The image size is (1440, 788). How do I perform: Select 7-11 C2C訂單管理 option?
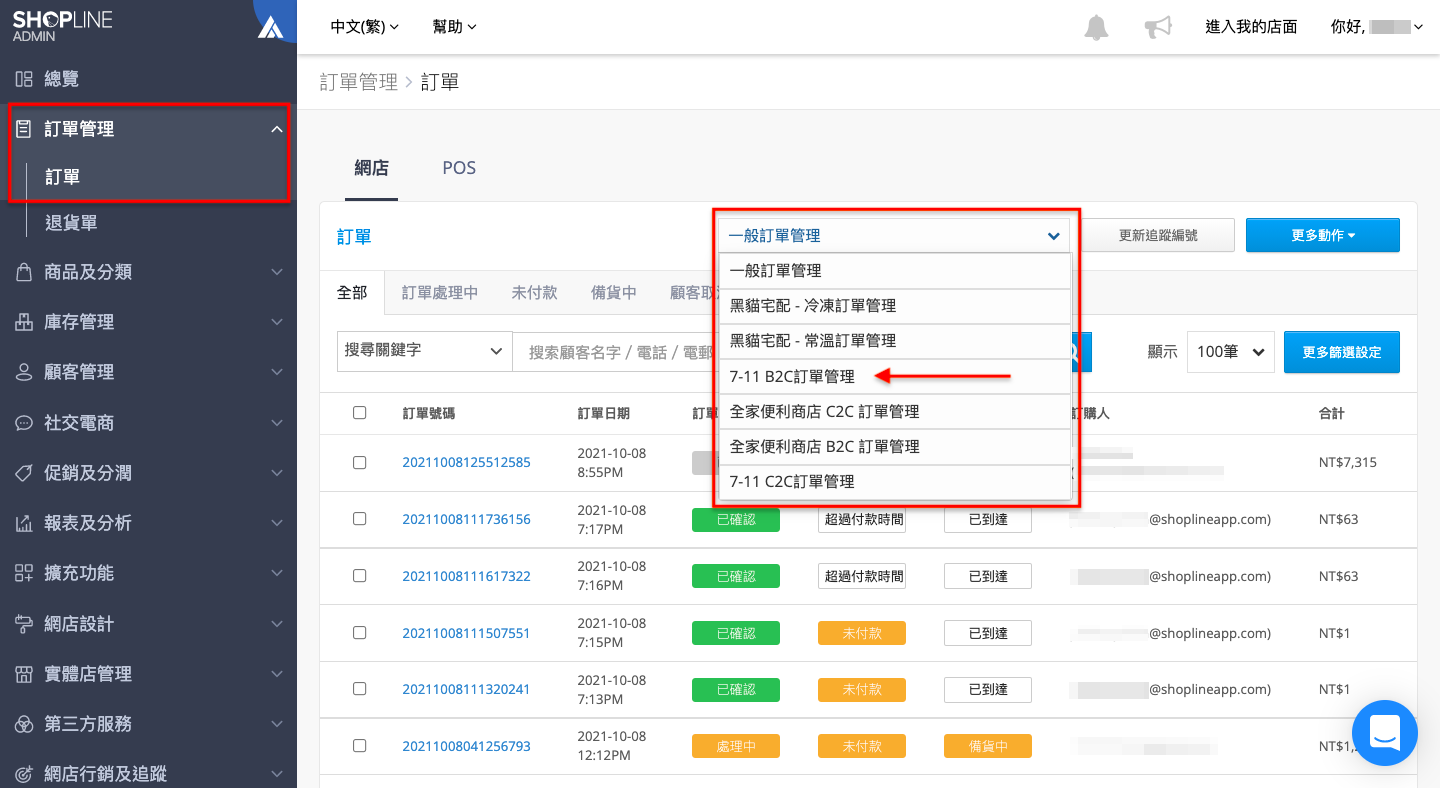895,482
